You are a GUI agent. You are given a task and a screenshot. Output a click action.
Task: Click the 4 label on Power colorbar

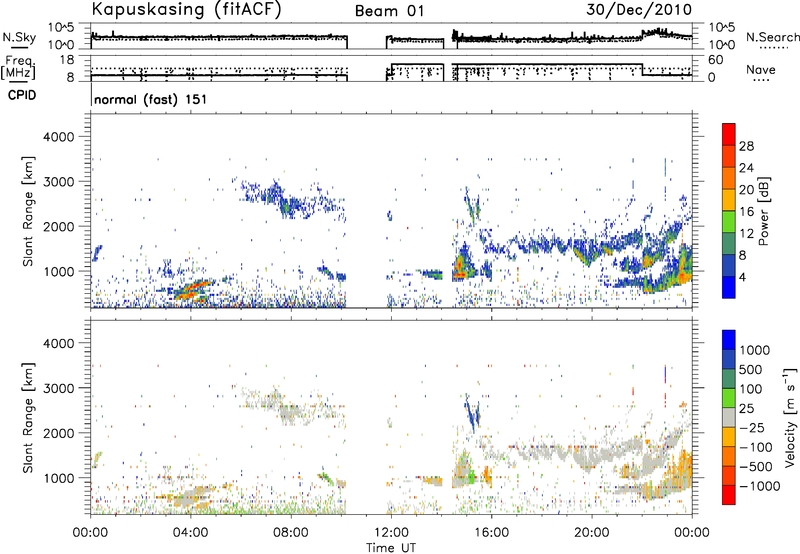click(743, 277)
